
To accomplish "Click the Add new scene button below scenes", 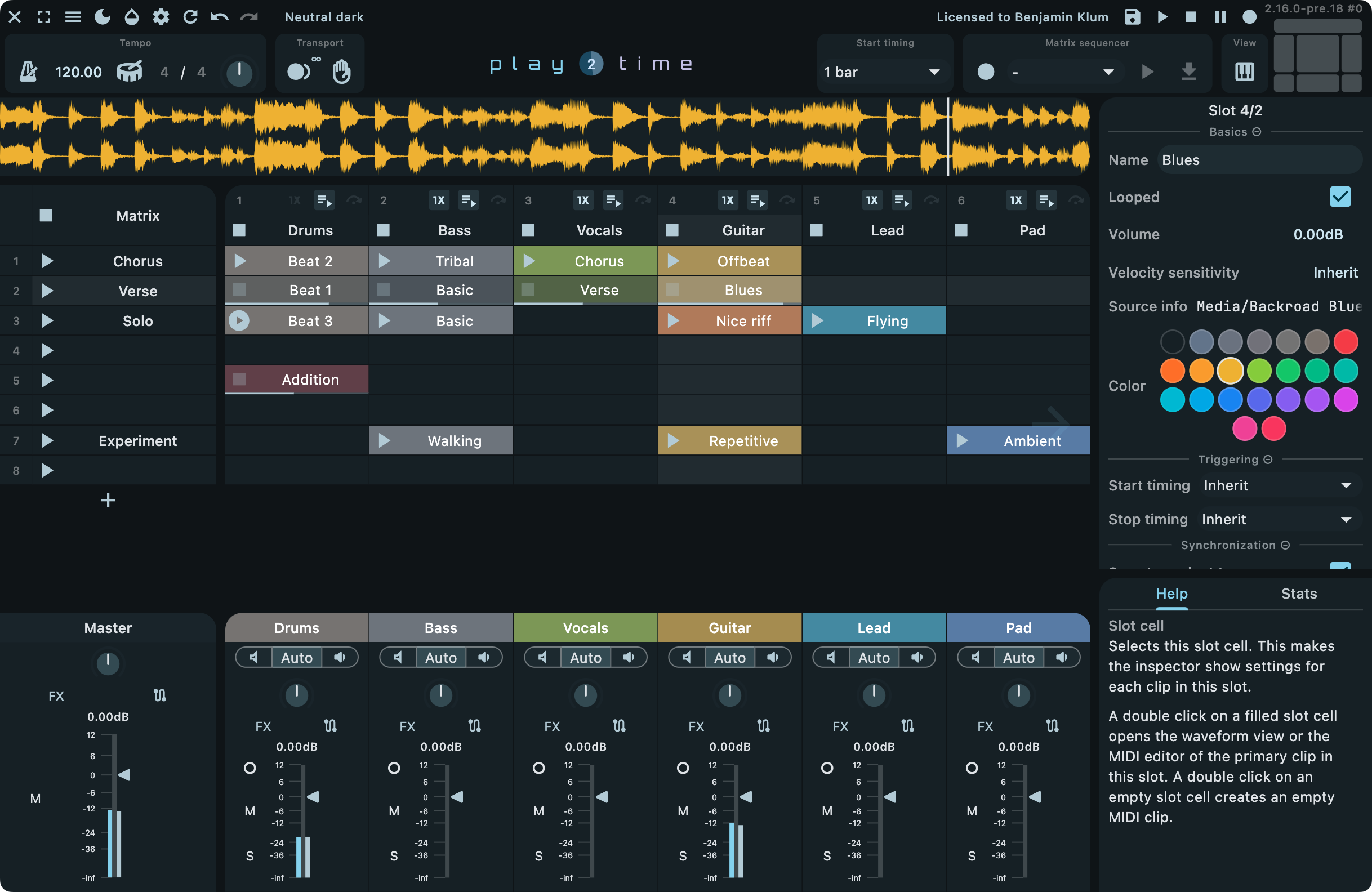I will [108, 500].
